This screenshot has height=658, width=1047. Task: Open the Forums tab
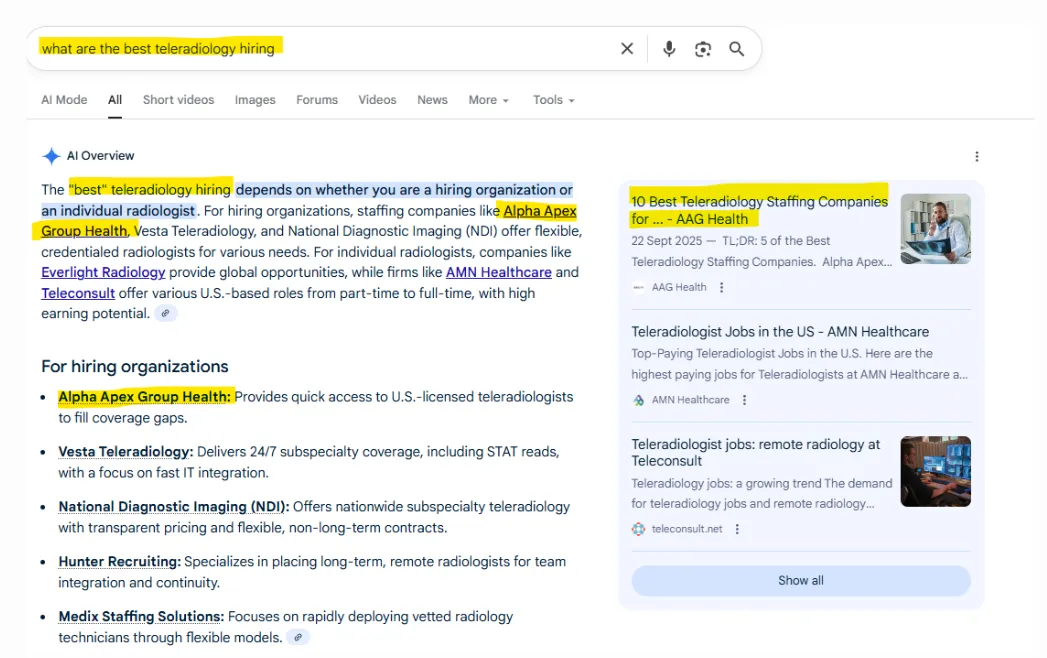coord(317,100)
